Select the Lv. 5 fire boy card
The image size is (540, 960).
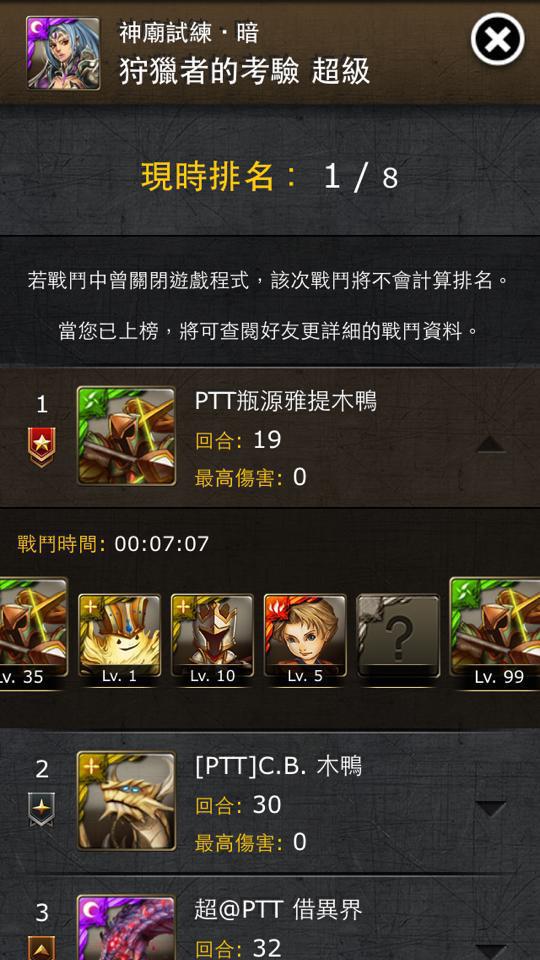305,636
